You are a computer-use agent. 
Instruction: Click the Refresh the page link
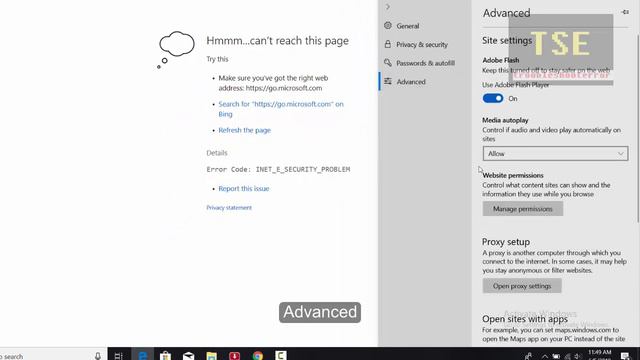244,130
